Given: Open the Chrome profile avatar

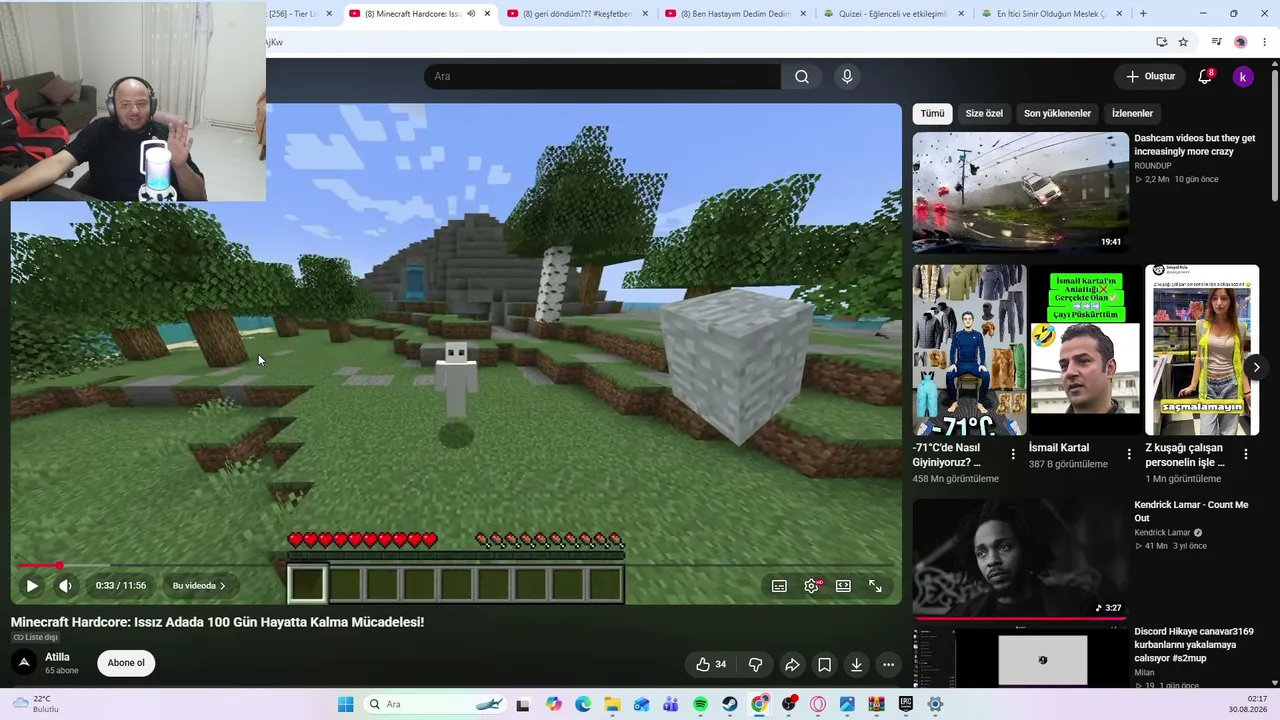Looking at the screenshot, I should click(x=1241, y=42).
